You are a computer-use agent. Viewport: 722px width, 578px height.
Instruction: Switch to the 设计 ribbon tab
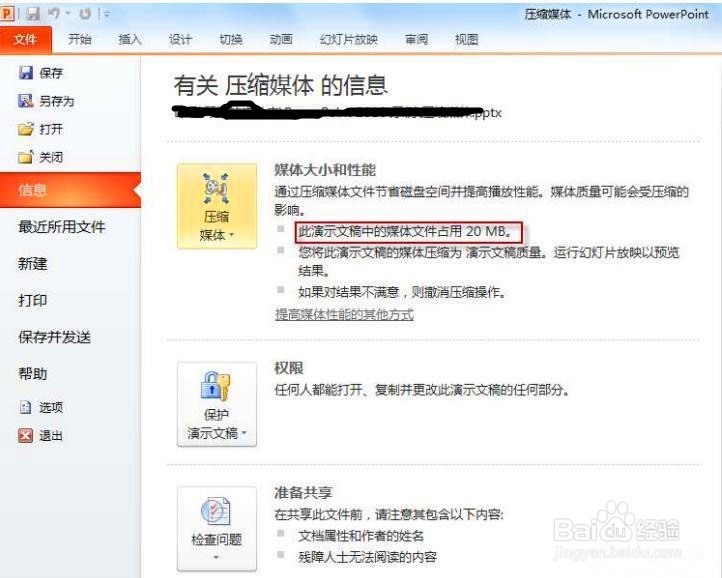[x=180, y=40]
